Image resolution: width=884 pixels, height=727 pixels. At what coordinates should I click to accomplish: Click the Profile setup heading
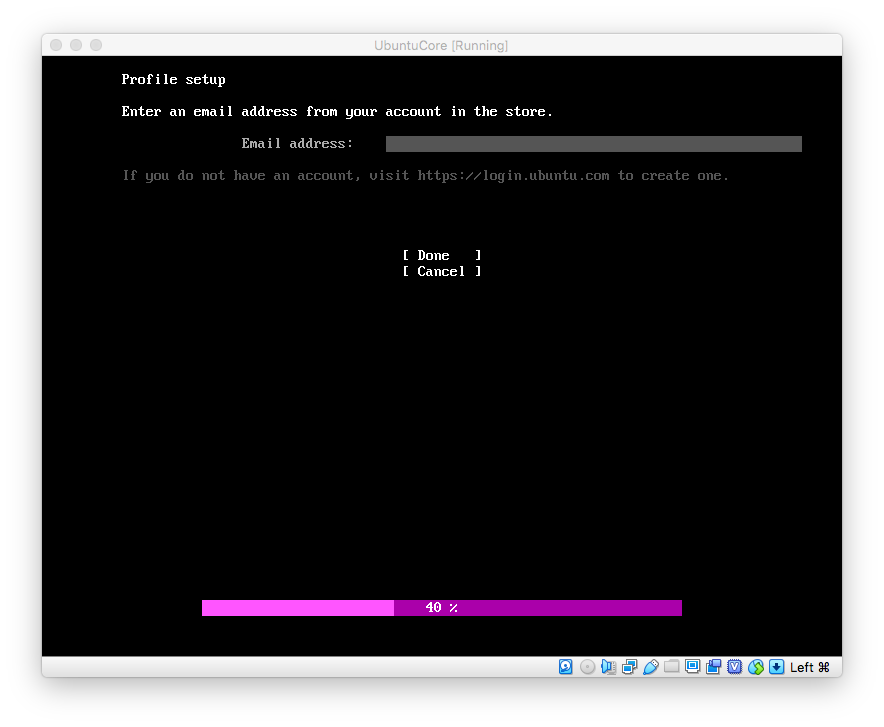[174, 80]
